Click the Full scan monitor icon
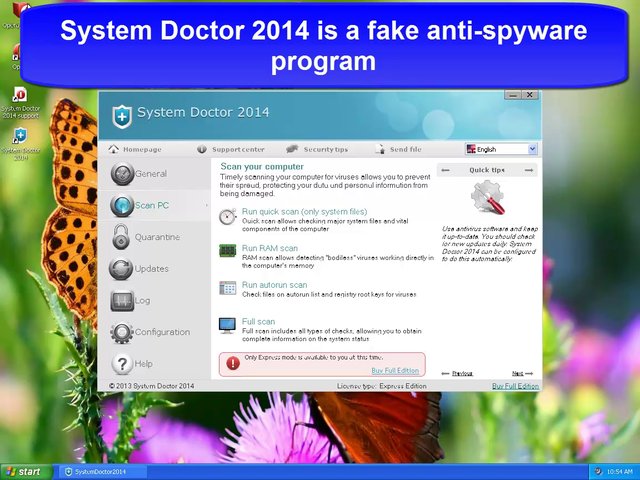Screen dimensions: 640x480 click(x=227, y=326)
